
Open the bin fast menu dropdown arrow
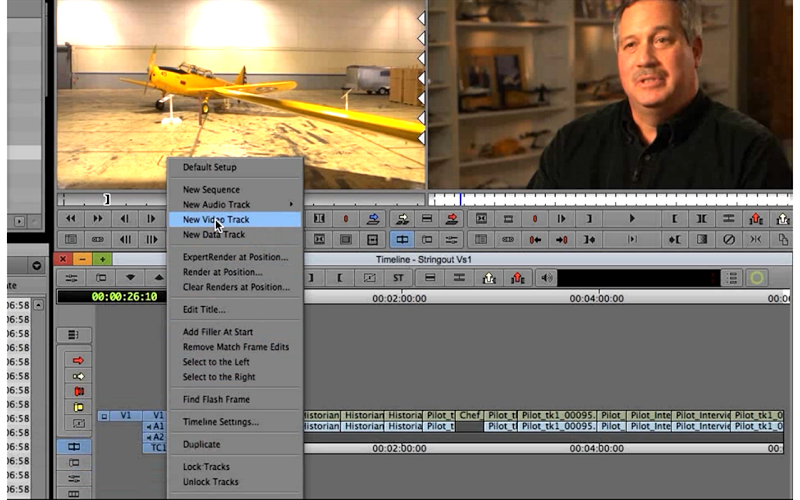click(x=38, y=266)
